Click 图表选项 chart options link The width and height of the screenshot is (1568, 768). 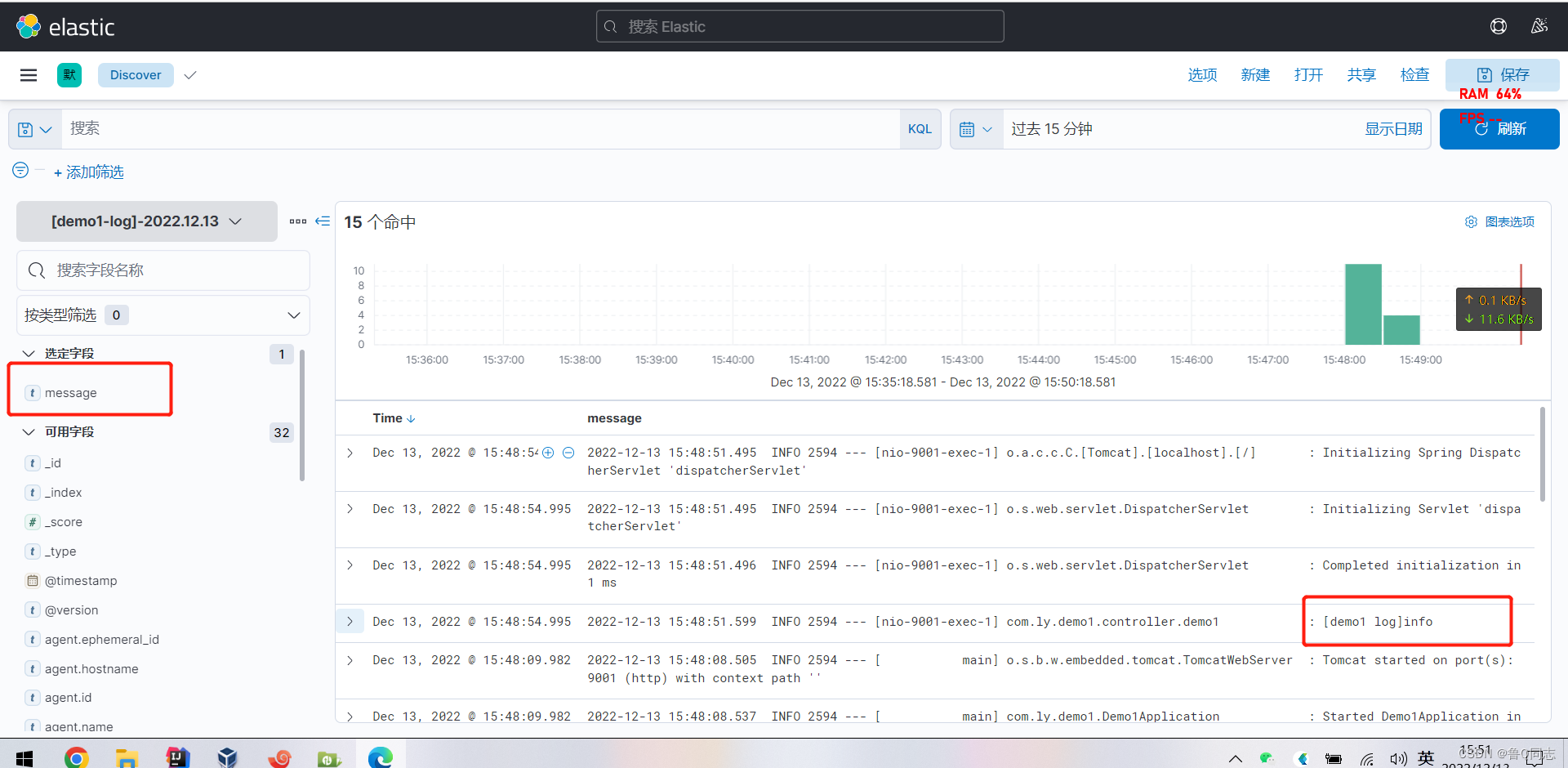(x=1509, y=222)
